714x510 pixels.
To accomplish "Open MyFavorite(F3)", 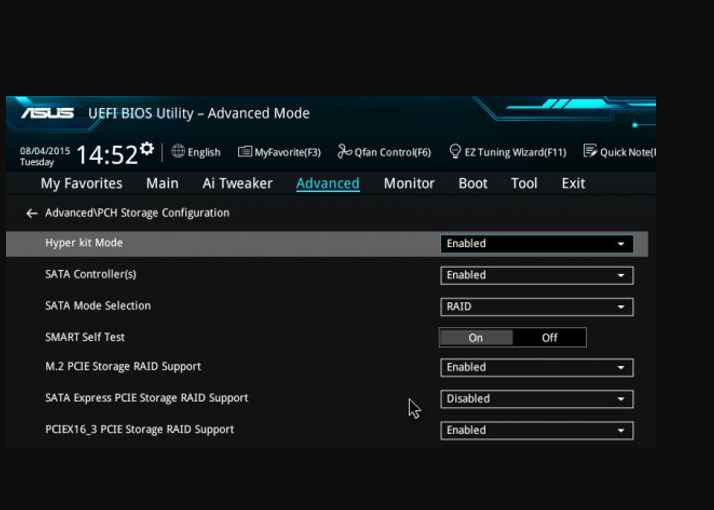I will pyautogui.click(x=279, y=152).
